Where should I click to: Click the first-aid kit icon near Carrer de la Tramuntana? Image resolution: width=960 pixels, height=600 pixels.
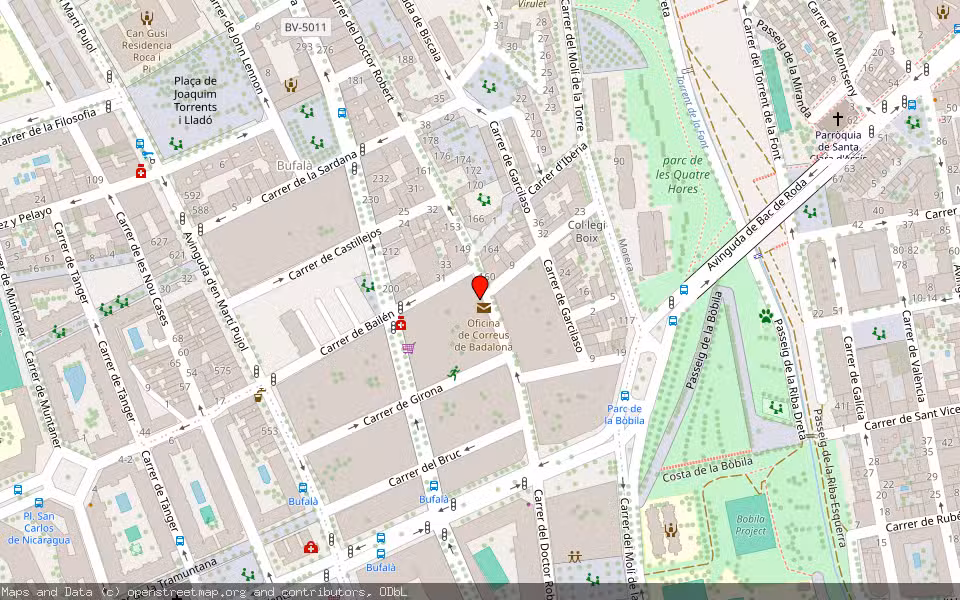click(311, 547)
